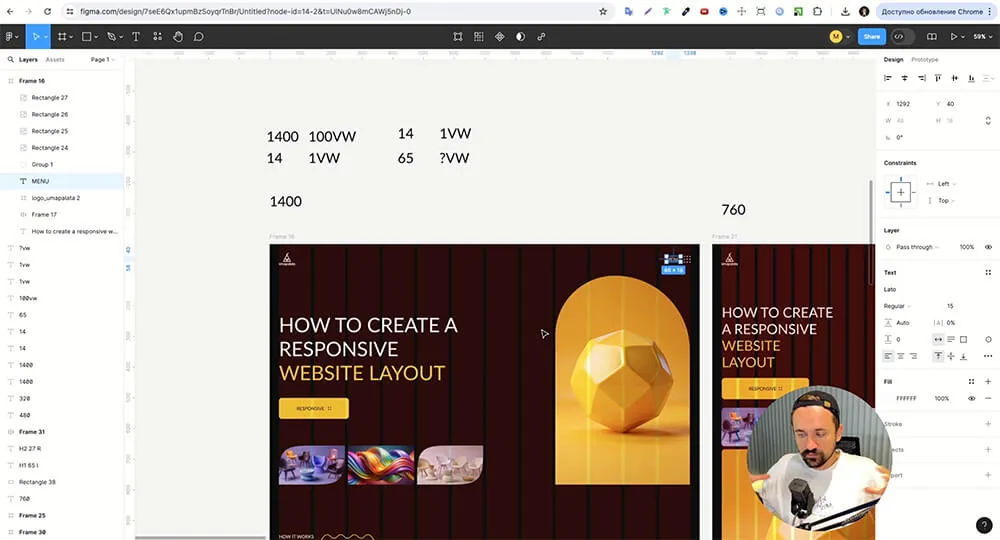The width and height of the screenshot is (1000, 540).
Task: Toggle fill visibility eye icon
Action: (x=971, y=398)
